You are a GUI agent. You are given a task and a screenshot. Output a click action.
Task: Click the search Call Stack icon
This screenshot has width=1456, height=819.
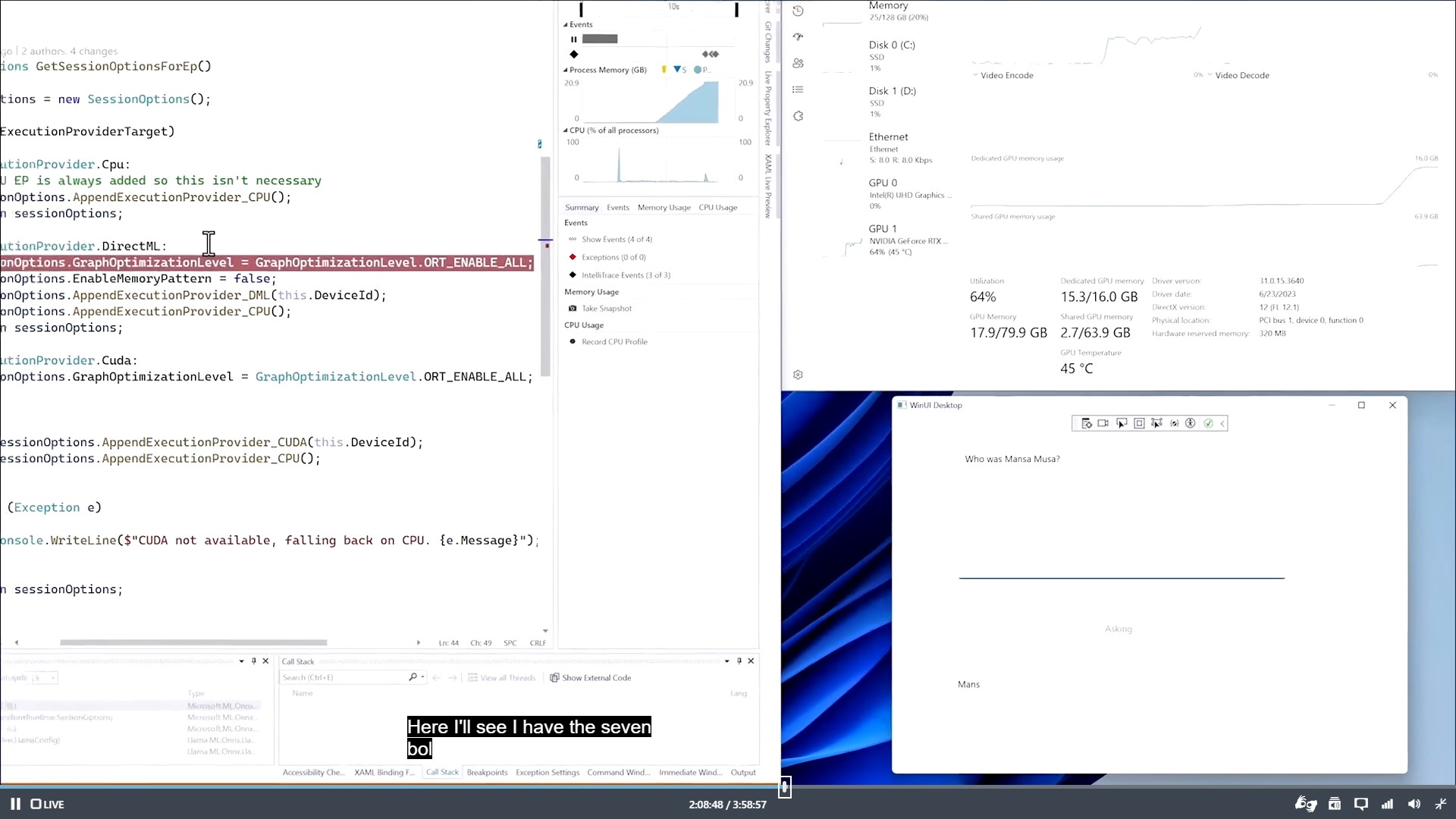click(x=412, y=677)
